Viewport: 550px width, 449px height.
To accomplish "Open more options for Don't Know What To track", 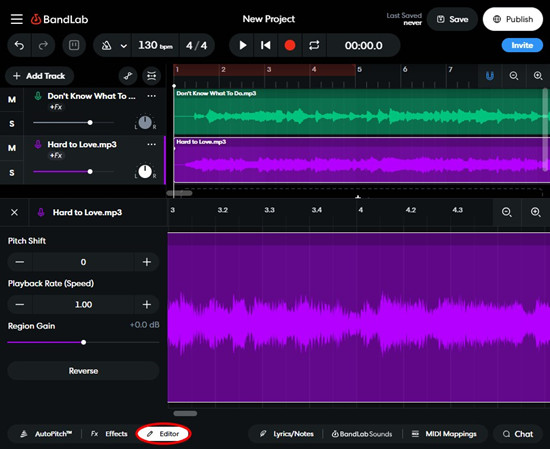I will (x=152, y=96).
